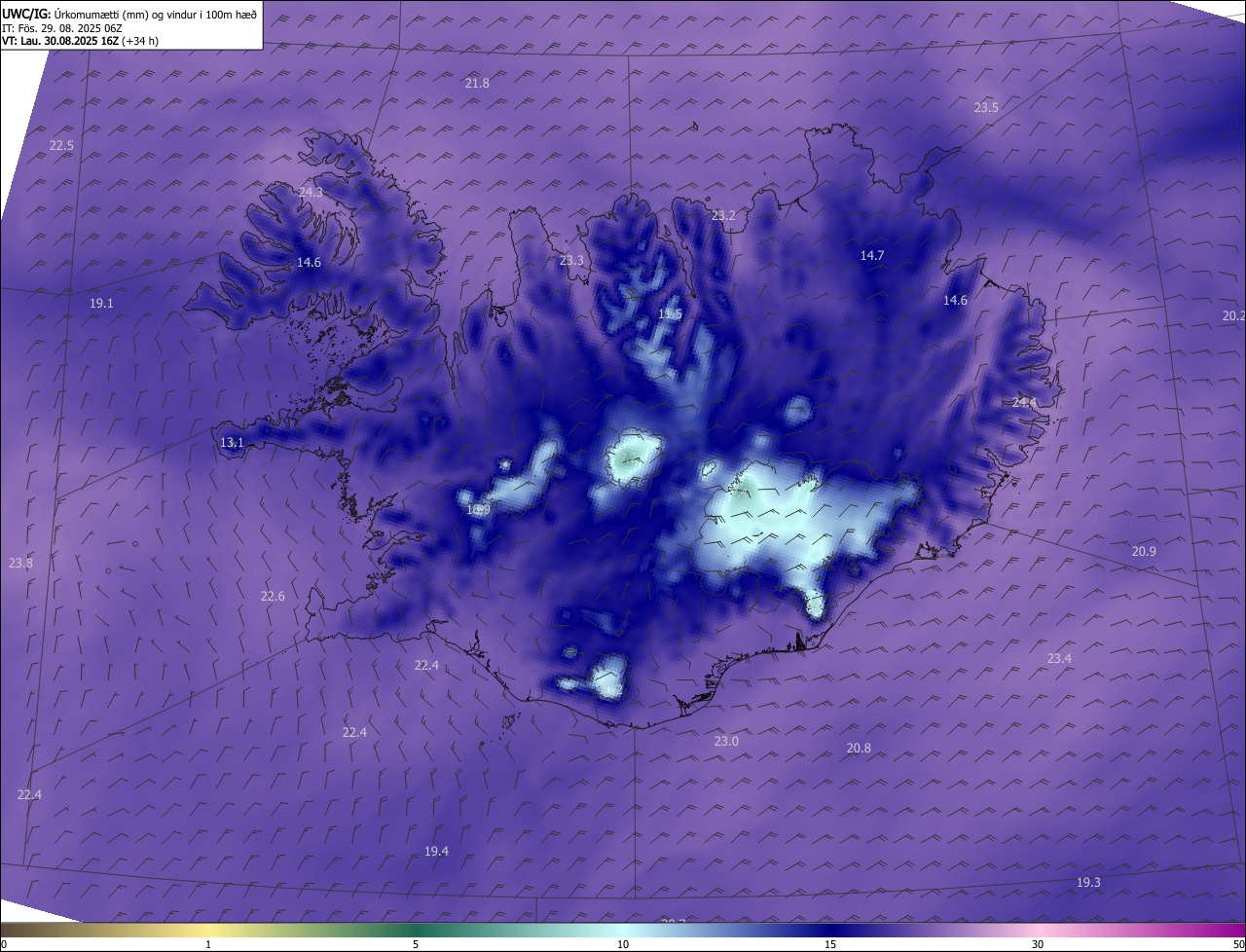Click the 14.7 value label
1246x952 pixels.
click(872, 256)
